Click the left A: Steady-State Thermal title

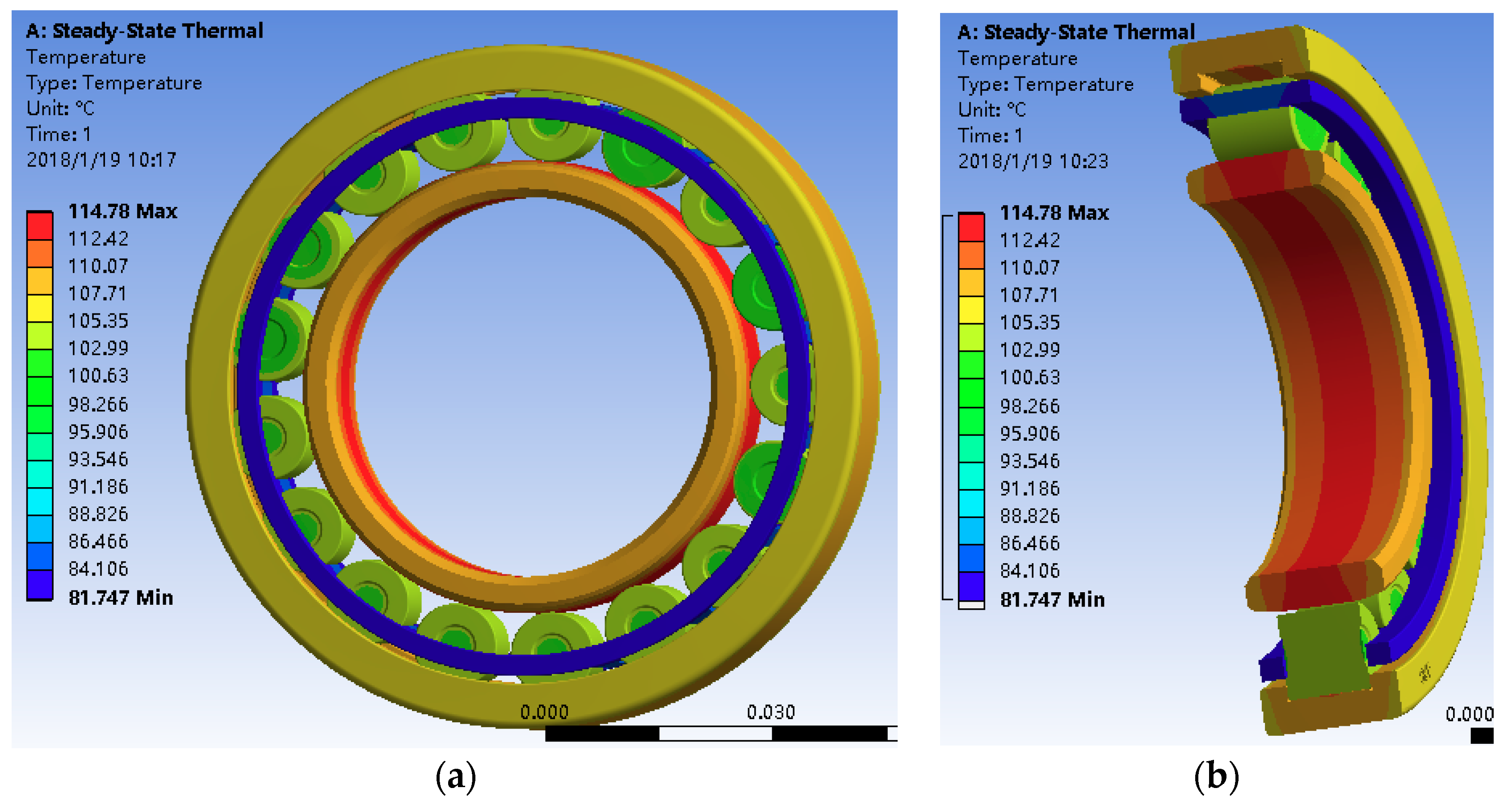144,31
